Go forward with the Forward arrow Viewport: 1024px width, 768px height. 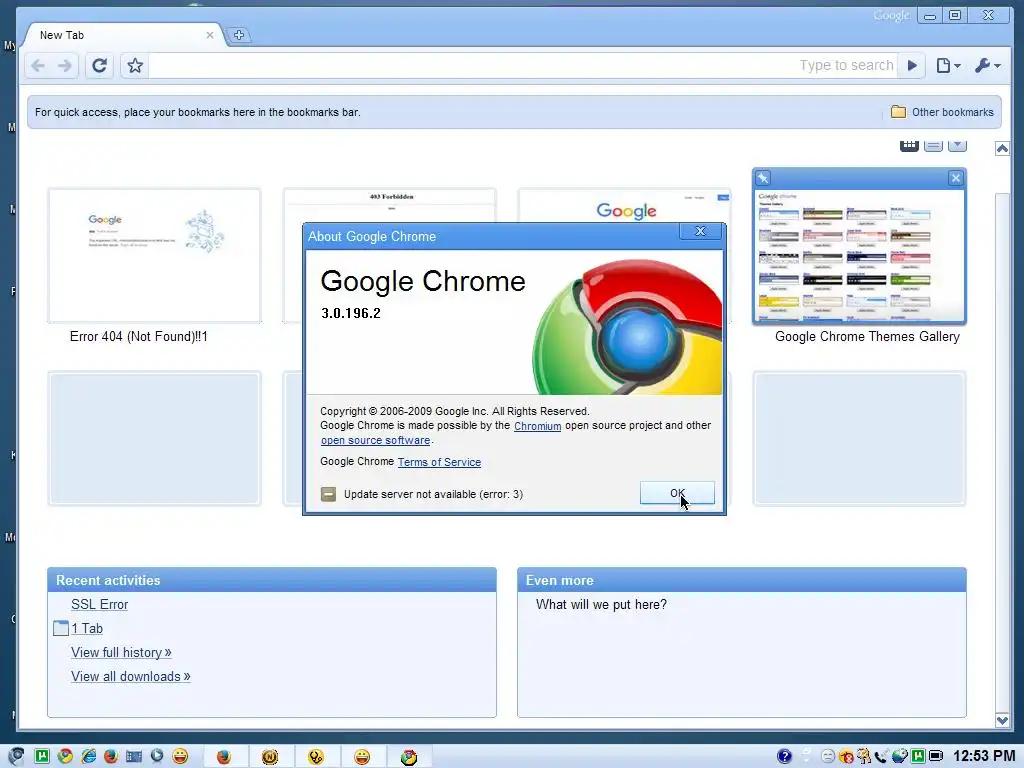tap(65, 65)
